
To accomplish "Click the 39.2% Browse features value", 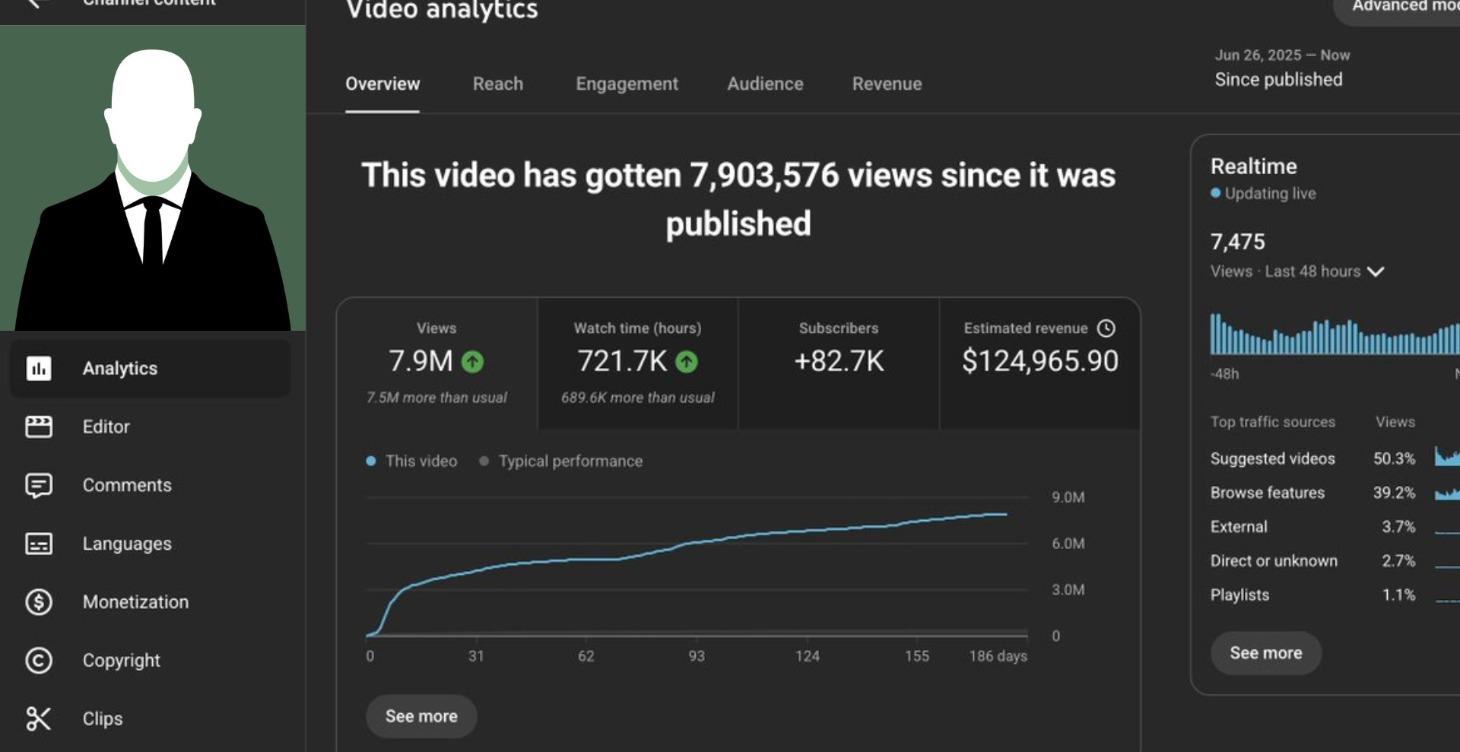I will (1395, 493).
